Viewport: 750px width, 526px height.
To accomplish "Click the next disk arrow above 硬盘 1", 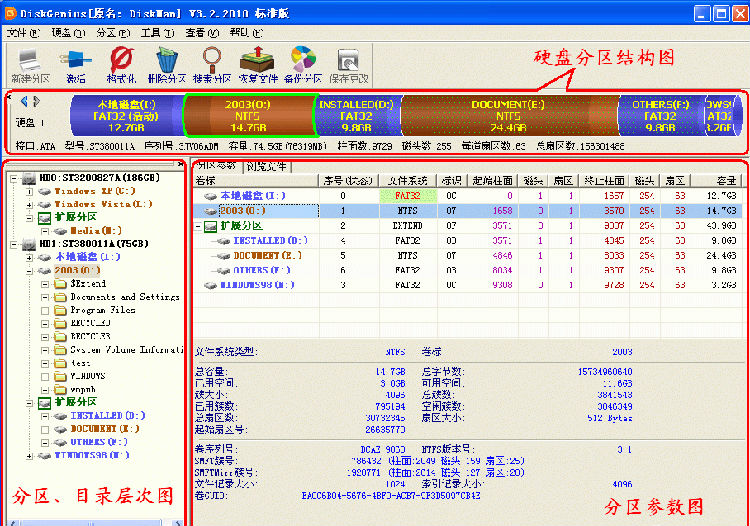I will coord(37,101).
